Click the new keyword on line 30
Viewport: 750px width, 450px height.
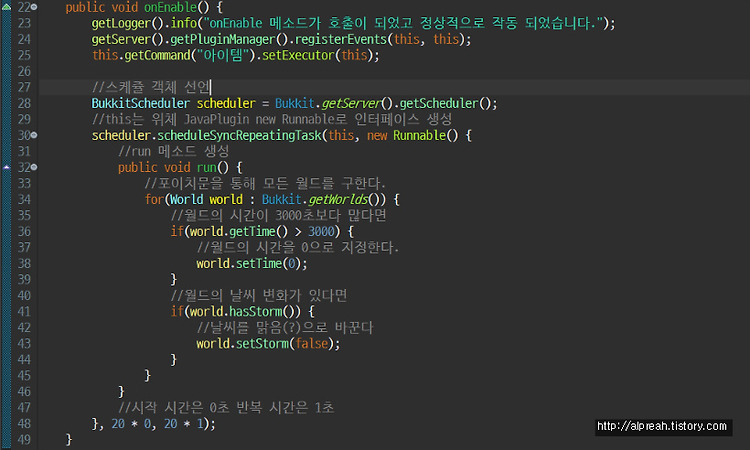coord(377,135)
